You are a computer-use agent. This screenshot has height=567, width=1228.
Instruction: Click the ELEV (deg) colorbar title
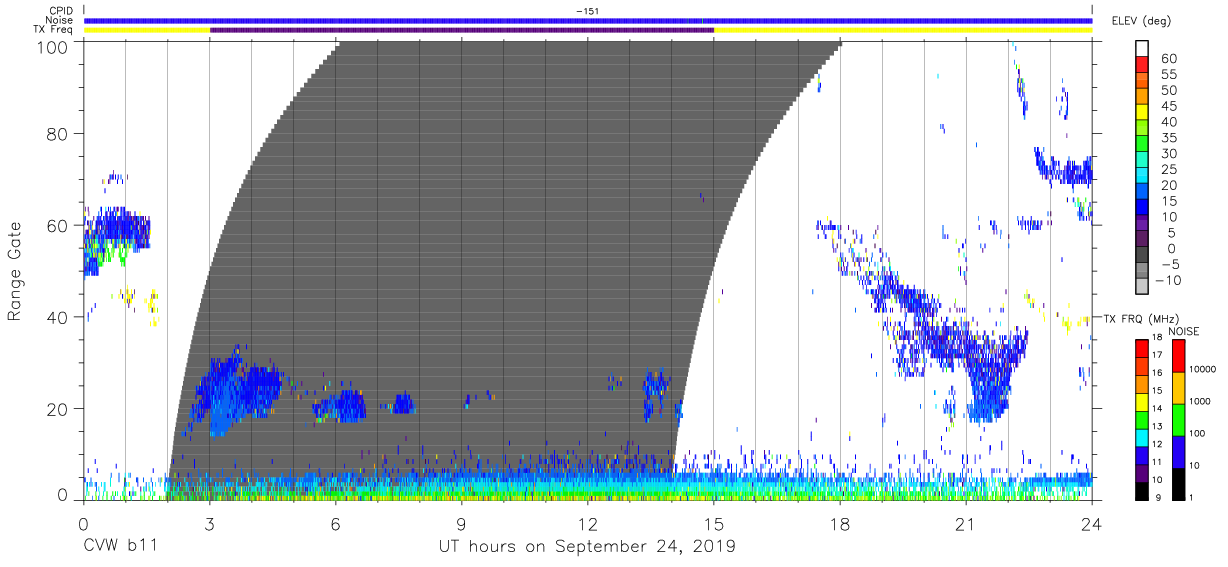coord(1141,21)
